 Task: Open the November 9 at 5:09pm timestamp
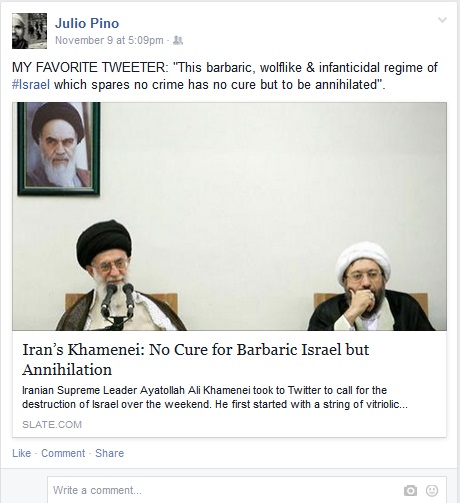click(109, 40)
